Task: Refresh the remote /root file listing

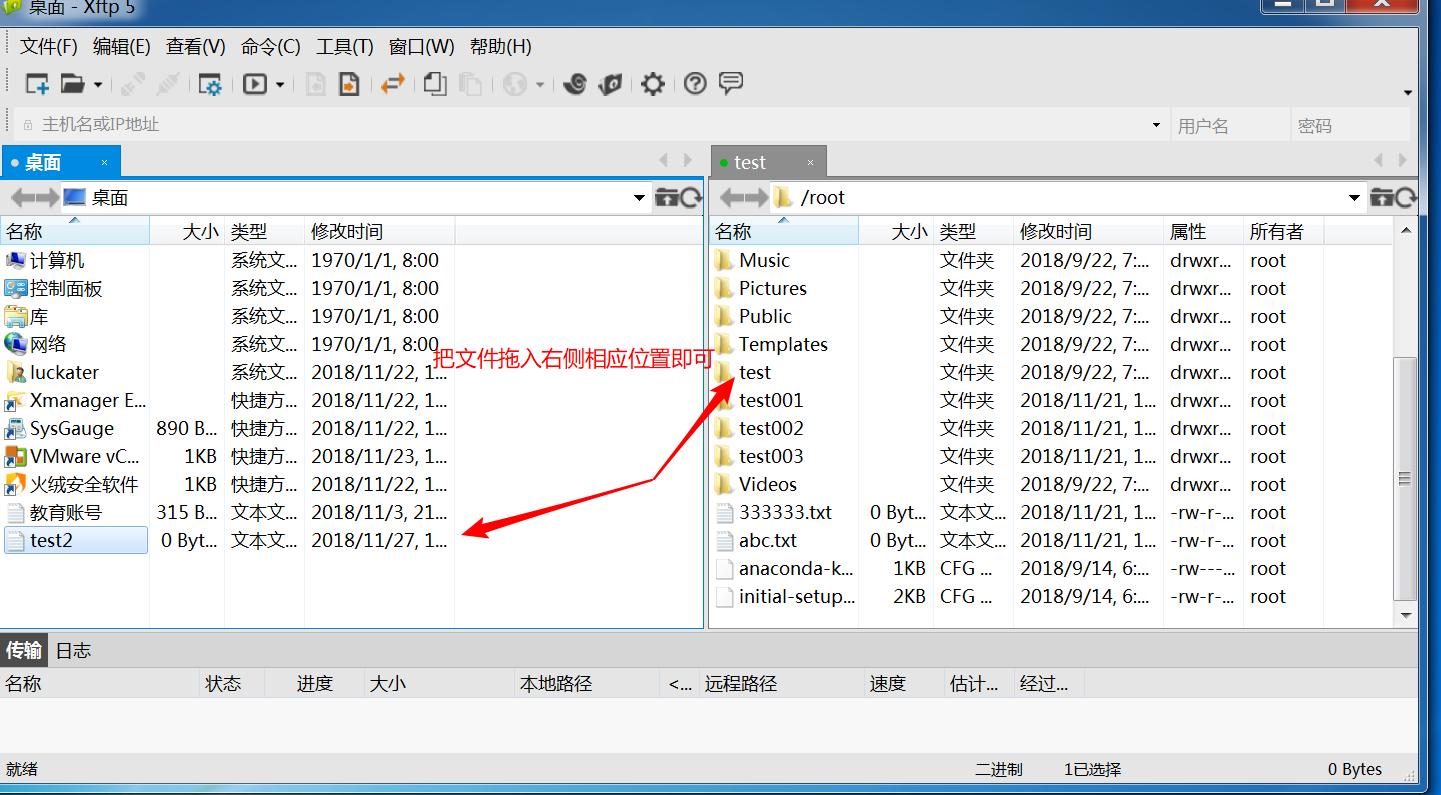Action: pos(1408,197)
